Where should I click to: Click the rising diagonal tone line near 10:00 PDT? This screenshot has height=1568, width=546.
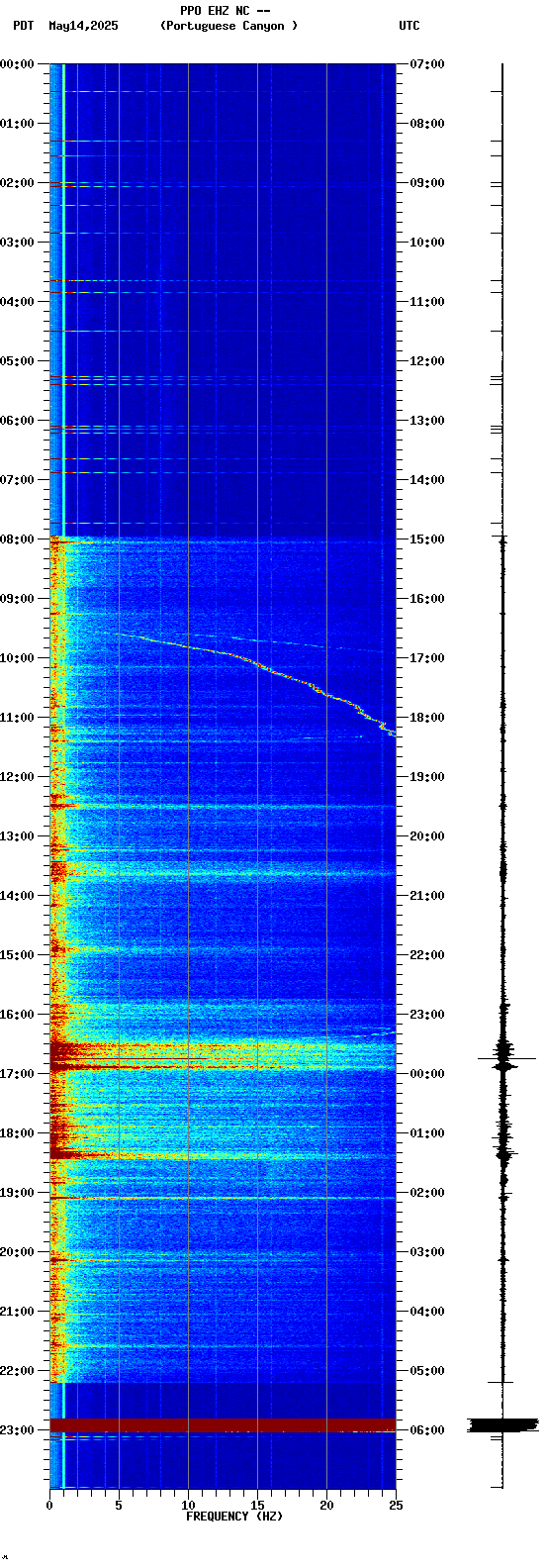tap(255, 683)
